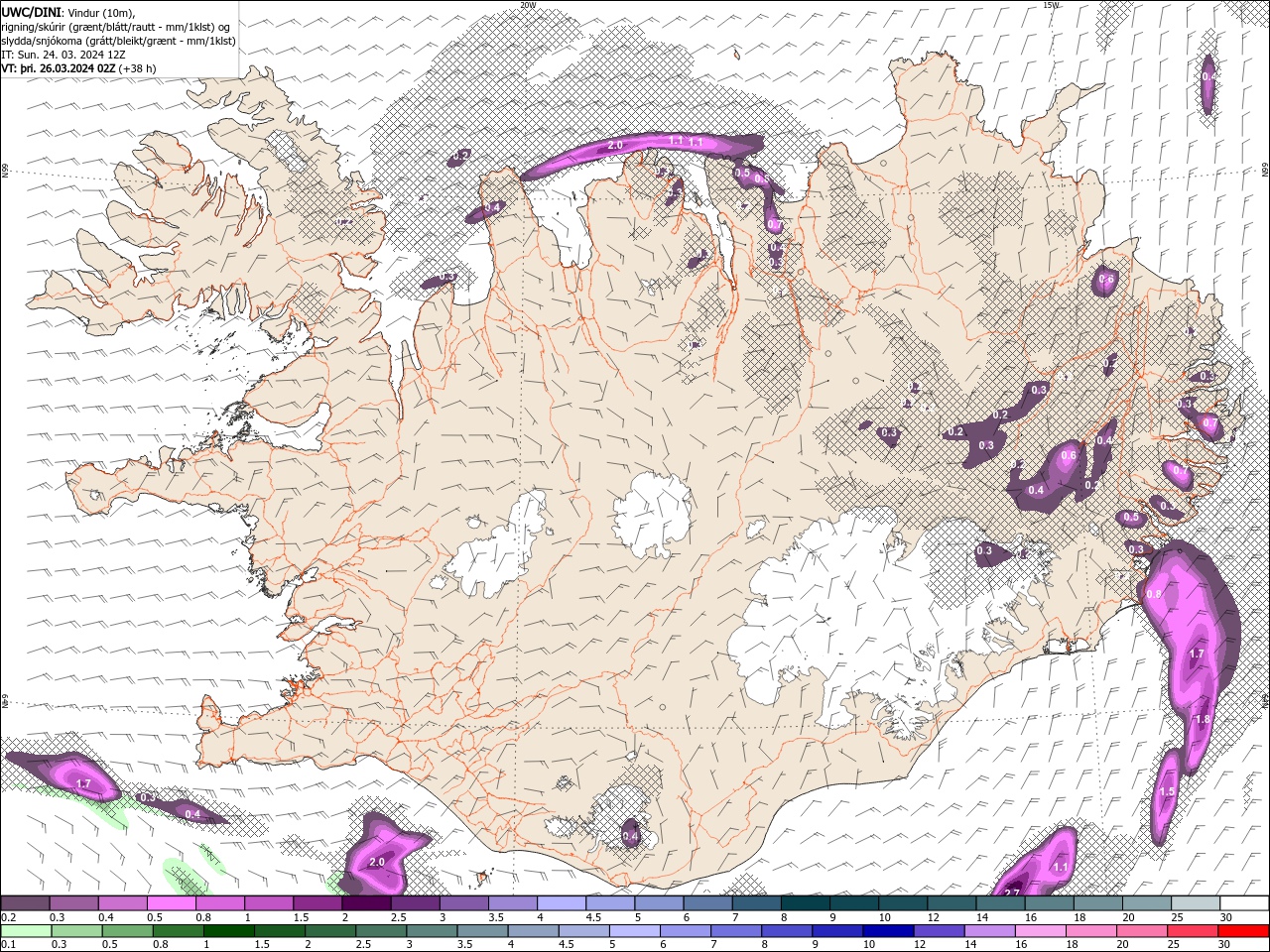
Task: Select the bright red 30 swatch in lower legend
Action: click(x=1242, y=931)
